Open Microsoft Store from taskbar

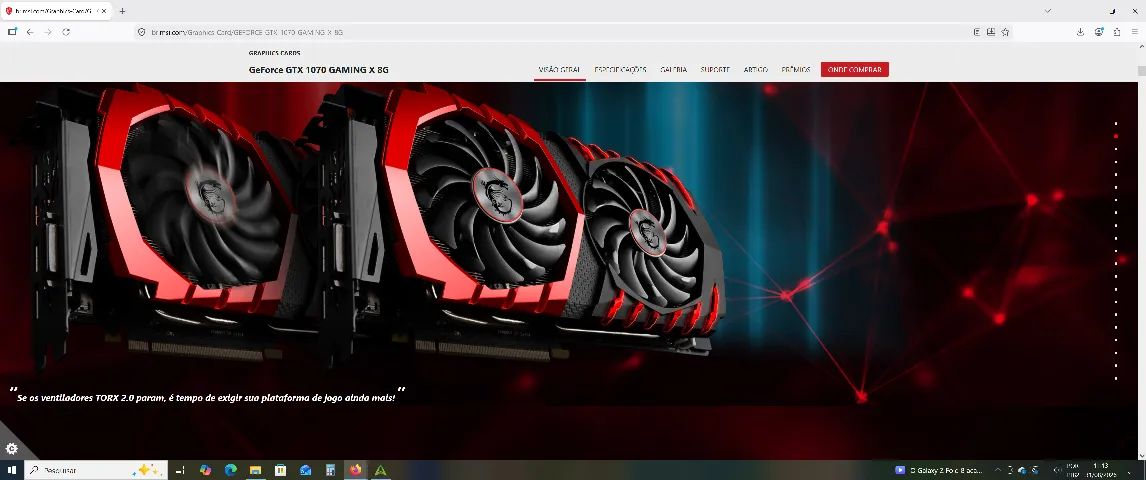click(x=280, y=471)
